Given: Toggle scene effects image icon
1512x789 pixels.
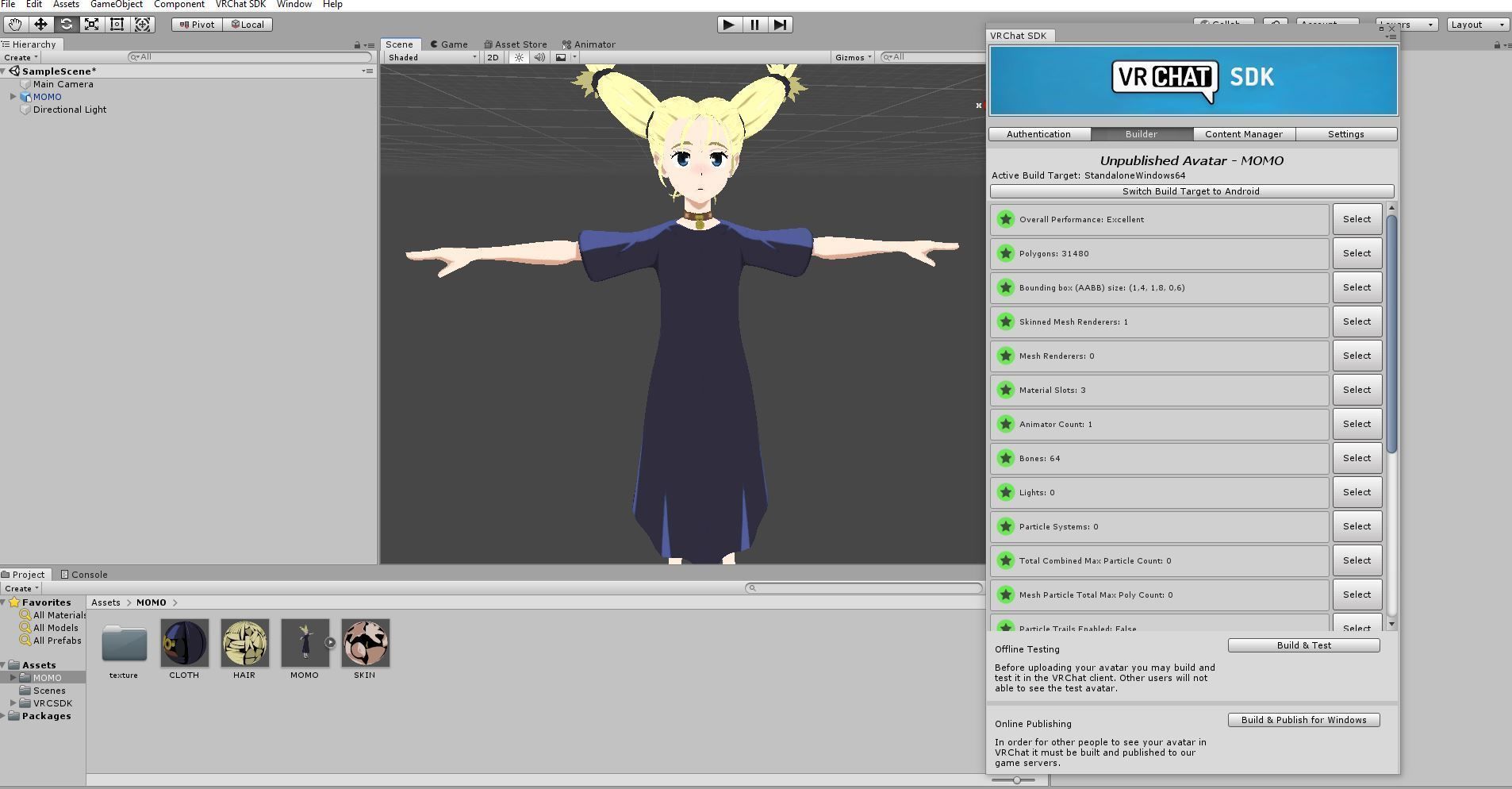Looking at the screenshot, I should tap(561, 57).
